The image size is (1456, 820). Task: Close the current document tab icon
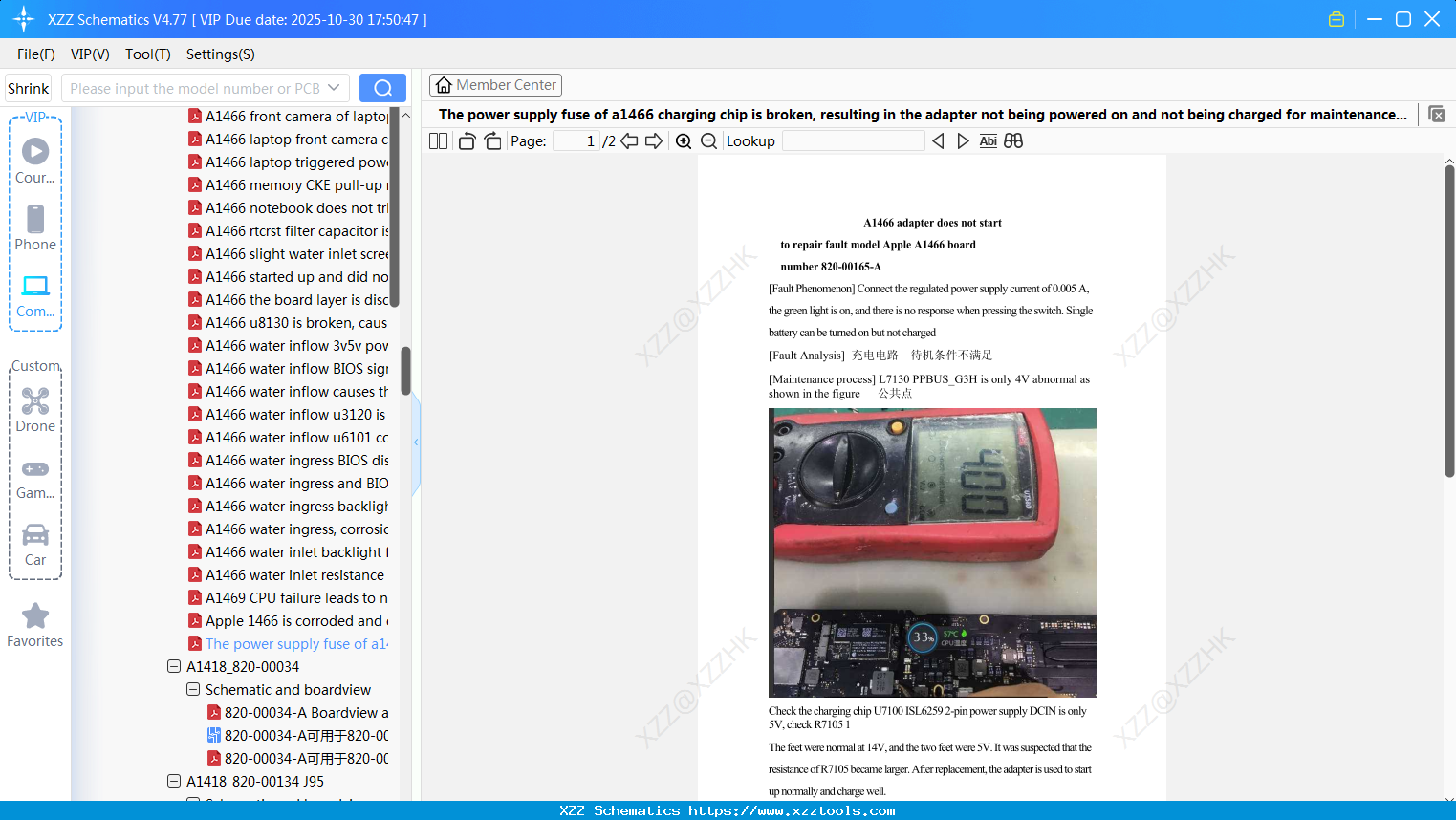click(1436, 114)
